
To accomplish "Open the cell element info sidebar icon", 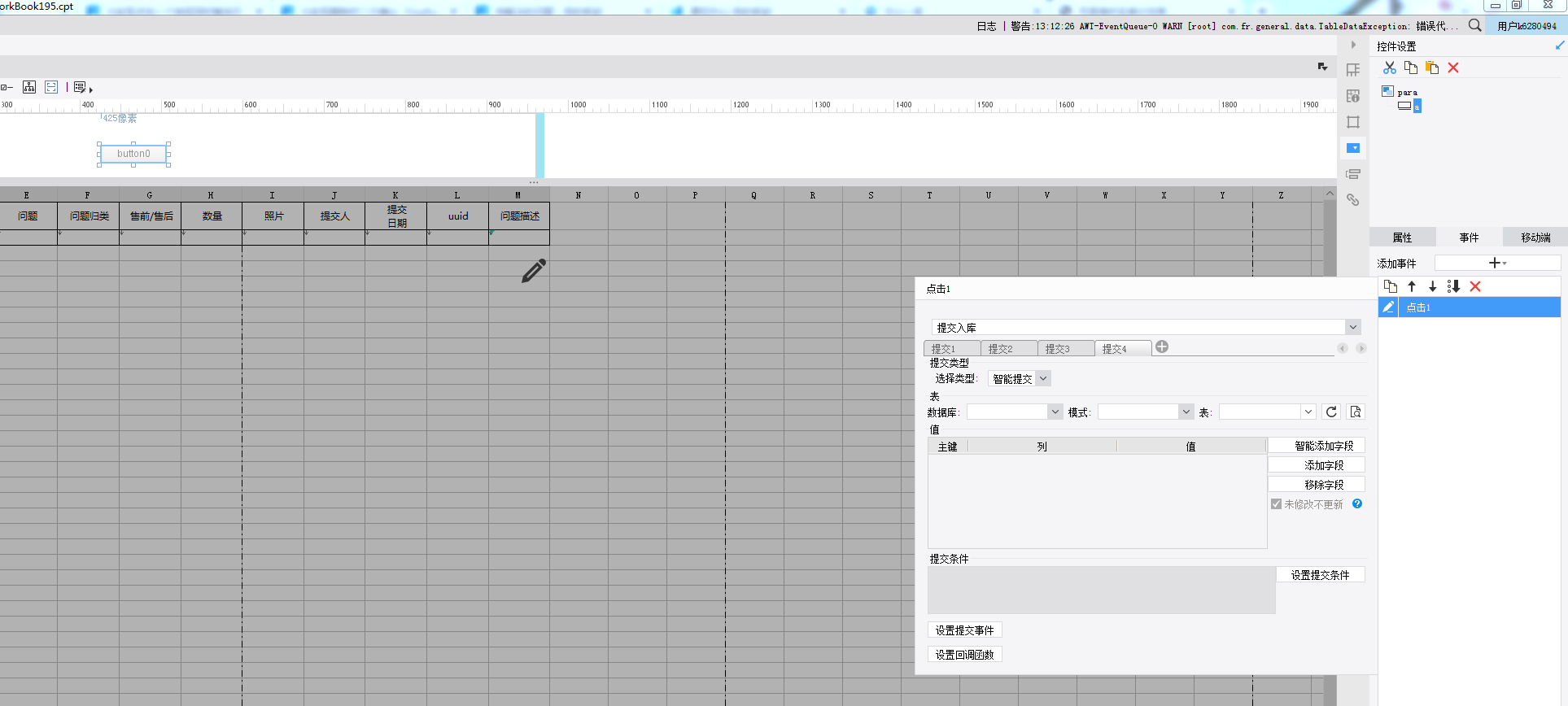I will pyautogui.click(x=1353, y=96).
